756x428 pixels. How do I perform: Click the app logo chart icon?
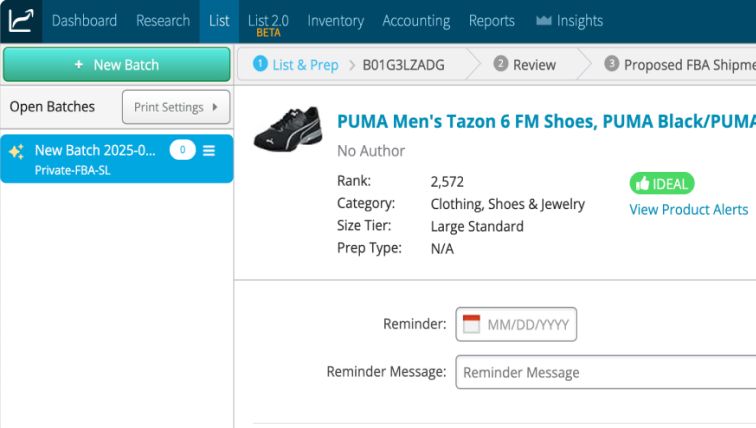[x=20, y=20]
